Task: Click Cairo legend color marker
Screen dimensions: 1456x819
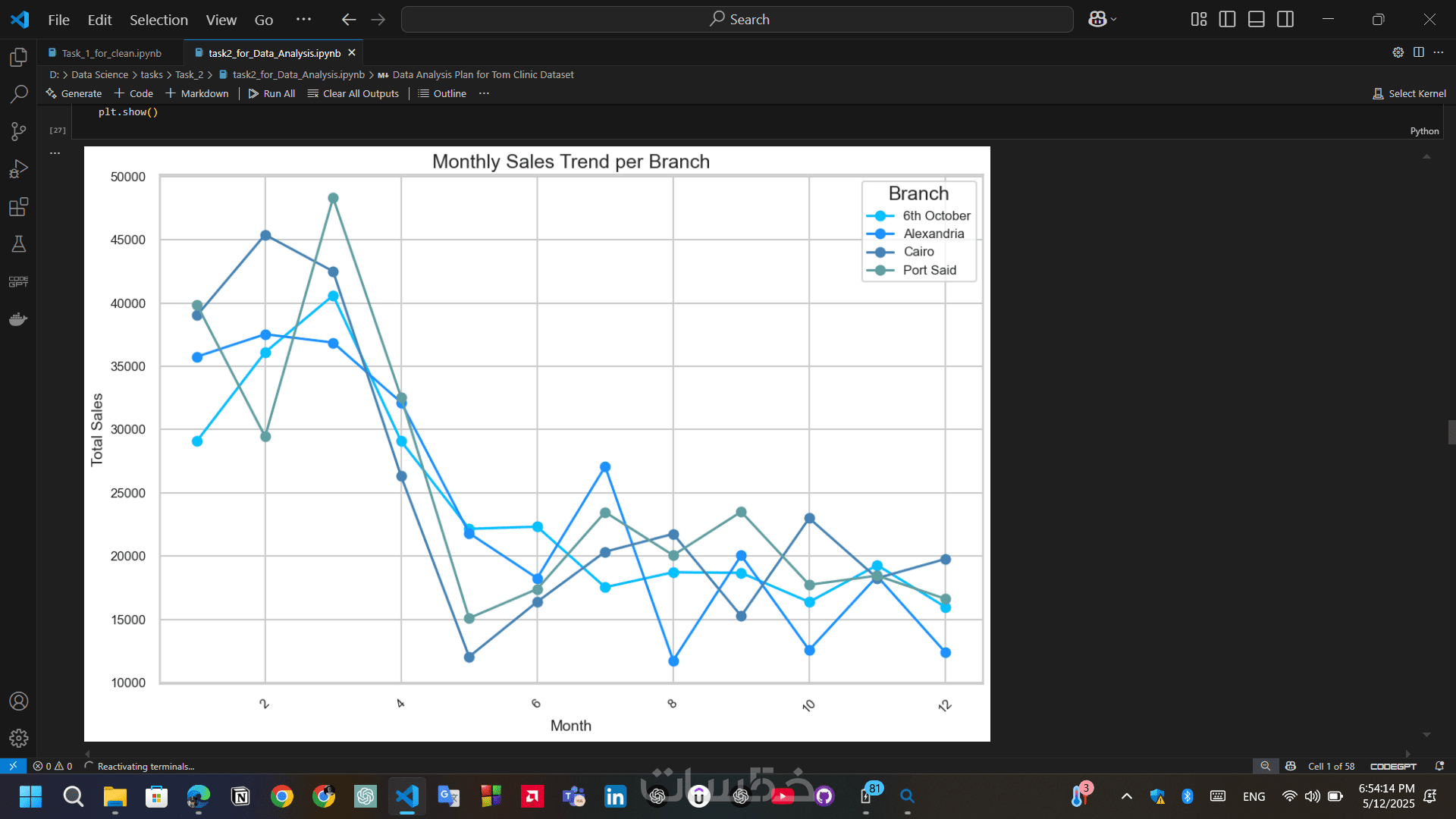Action: [880, 252]
